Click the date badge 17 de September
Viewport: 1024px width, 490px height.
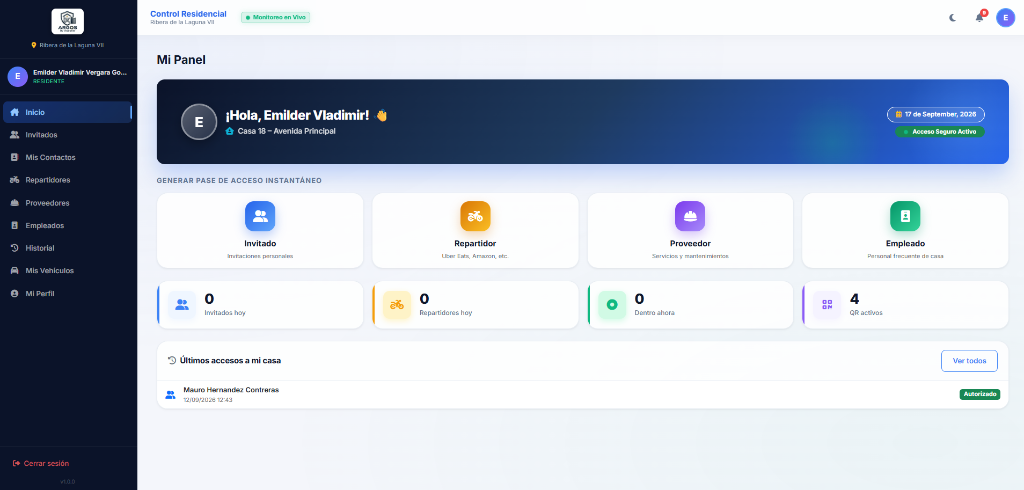936,114
